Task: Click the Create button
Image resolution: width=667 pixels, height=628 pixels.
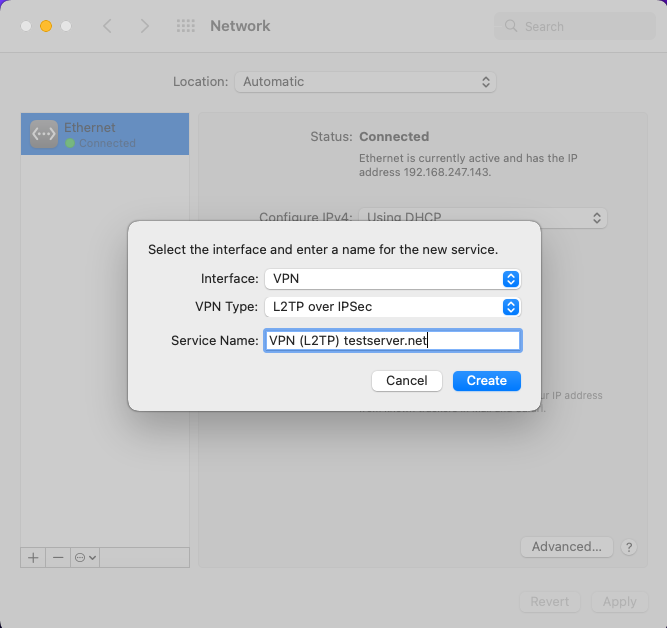Action: coord(487,380)
